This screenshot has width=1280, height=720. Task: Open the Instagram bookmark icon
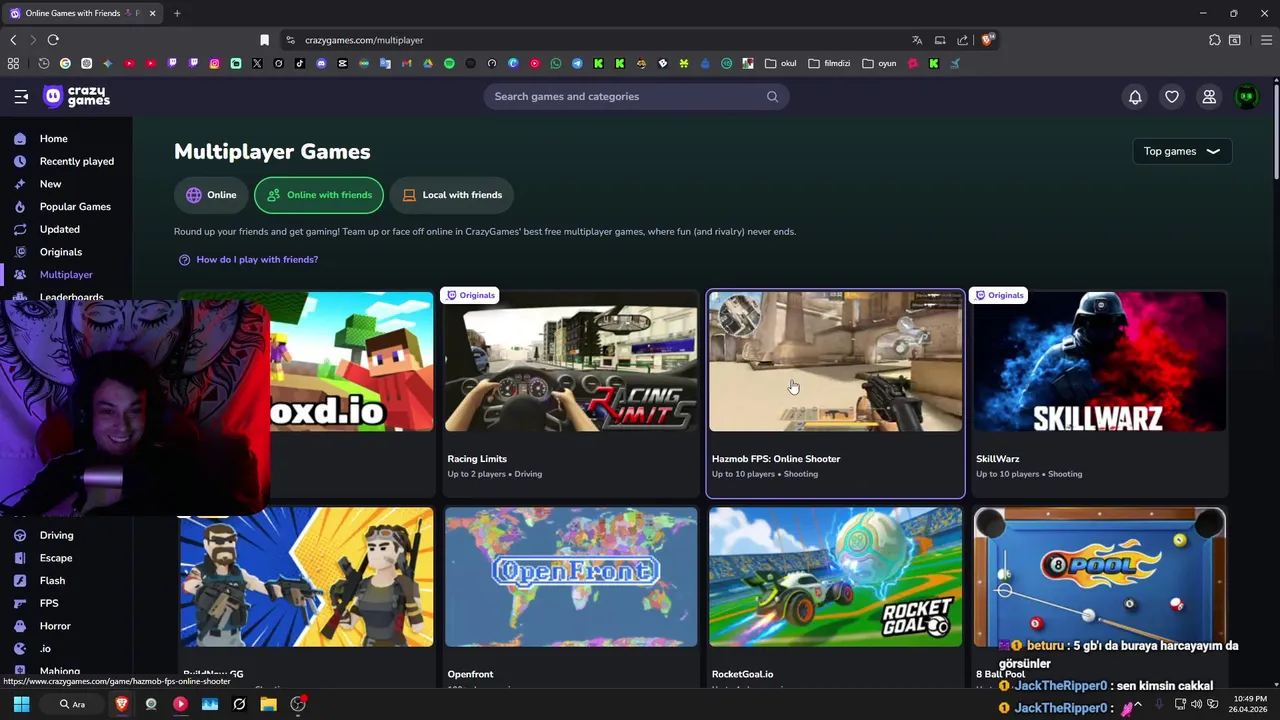point(214,63)
